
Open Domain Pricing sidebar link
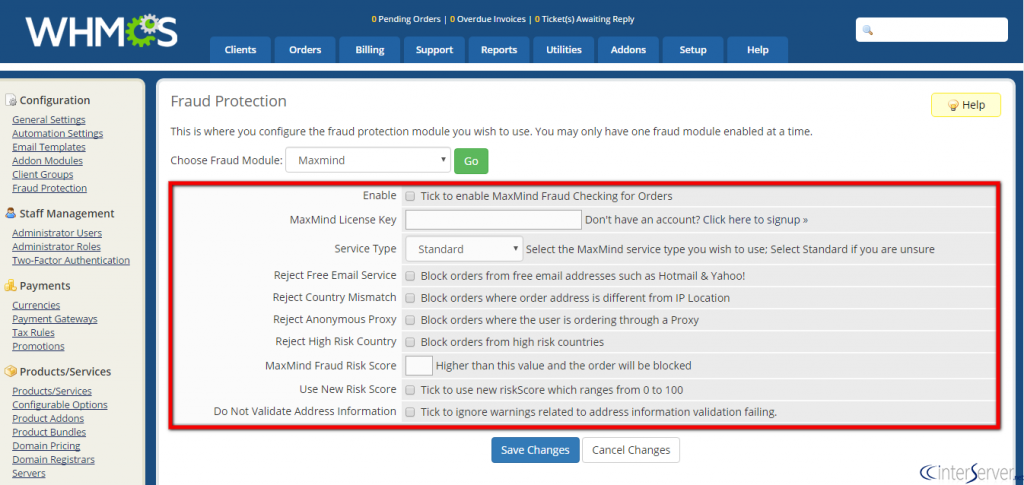[46, 446]
